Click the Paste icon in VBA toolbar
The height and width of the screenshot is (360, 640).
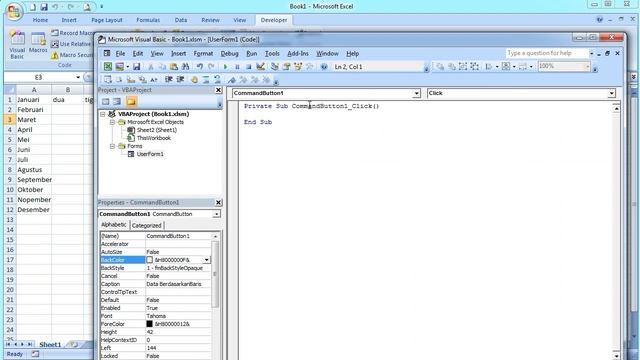click(x=174, y=67)
